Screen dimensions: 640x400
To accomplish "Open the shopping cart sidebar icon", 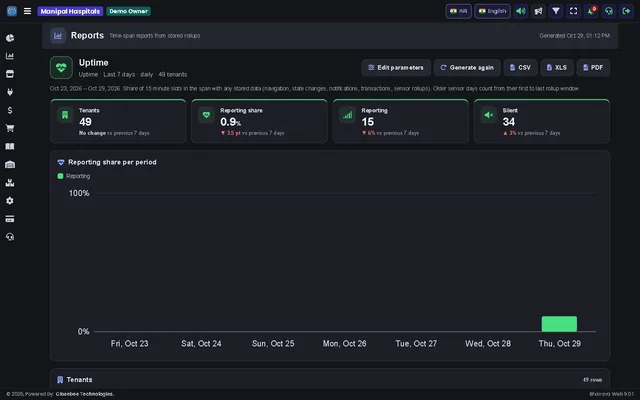I will click(10, 128).
